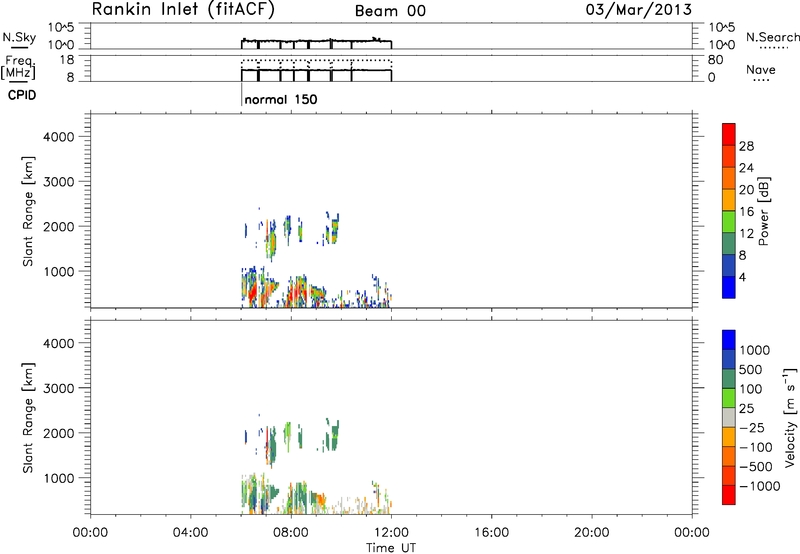Click the "Power [dB]" colorbar title
Screen dimensions: 800x554
(x=763, y=211)
